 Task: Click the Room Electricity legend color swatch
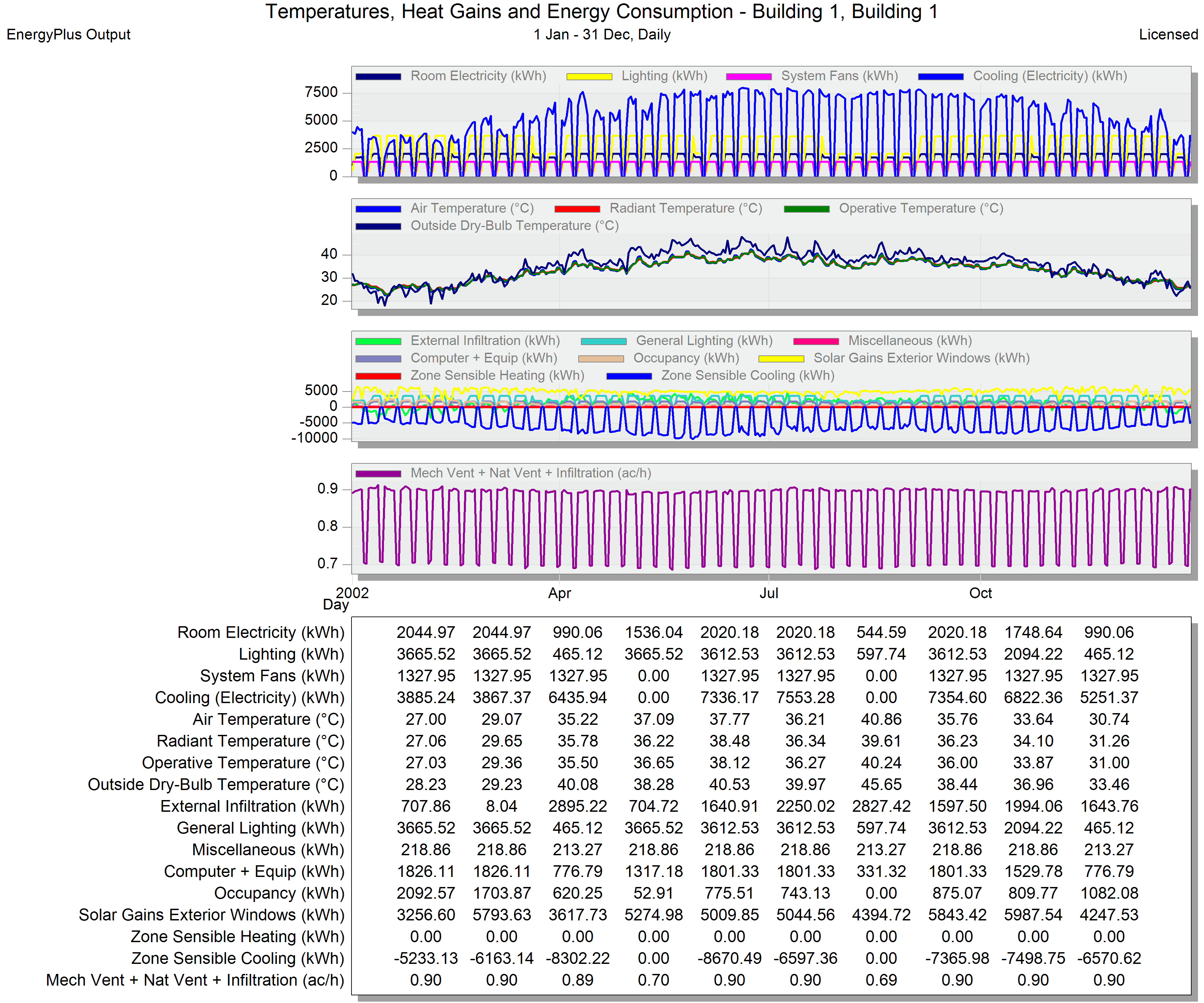(x=378, y=76)
